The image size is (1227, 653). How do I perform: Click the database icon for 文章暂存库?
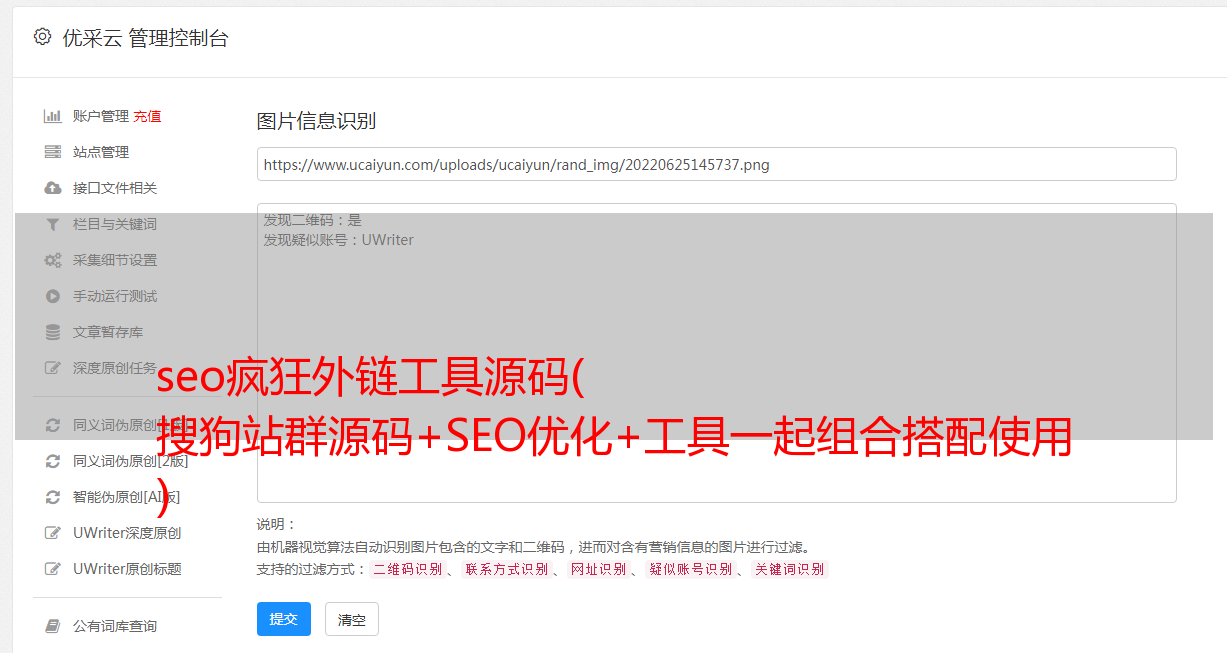[53, 332]
